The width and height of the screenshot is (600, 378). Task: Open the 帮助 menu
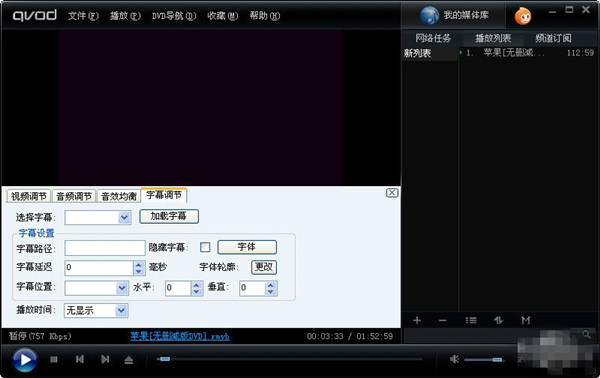point(264,16)
